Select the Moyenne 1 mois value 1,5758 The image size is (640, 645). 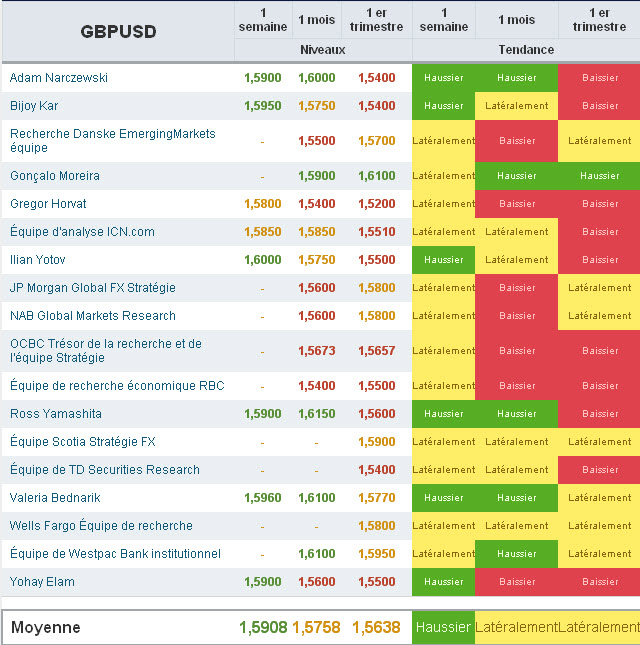tap(316, 627)
